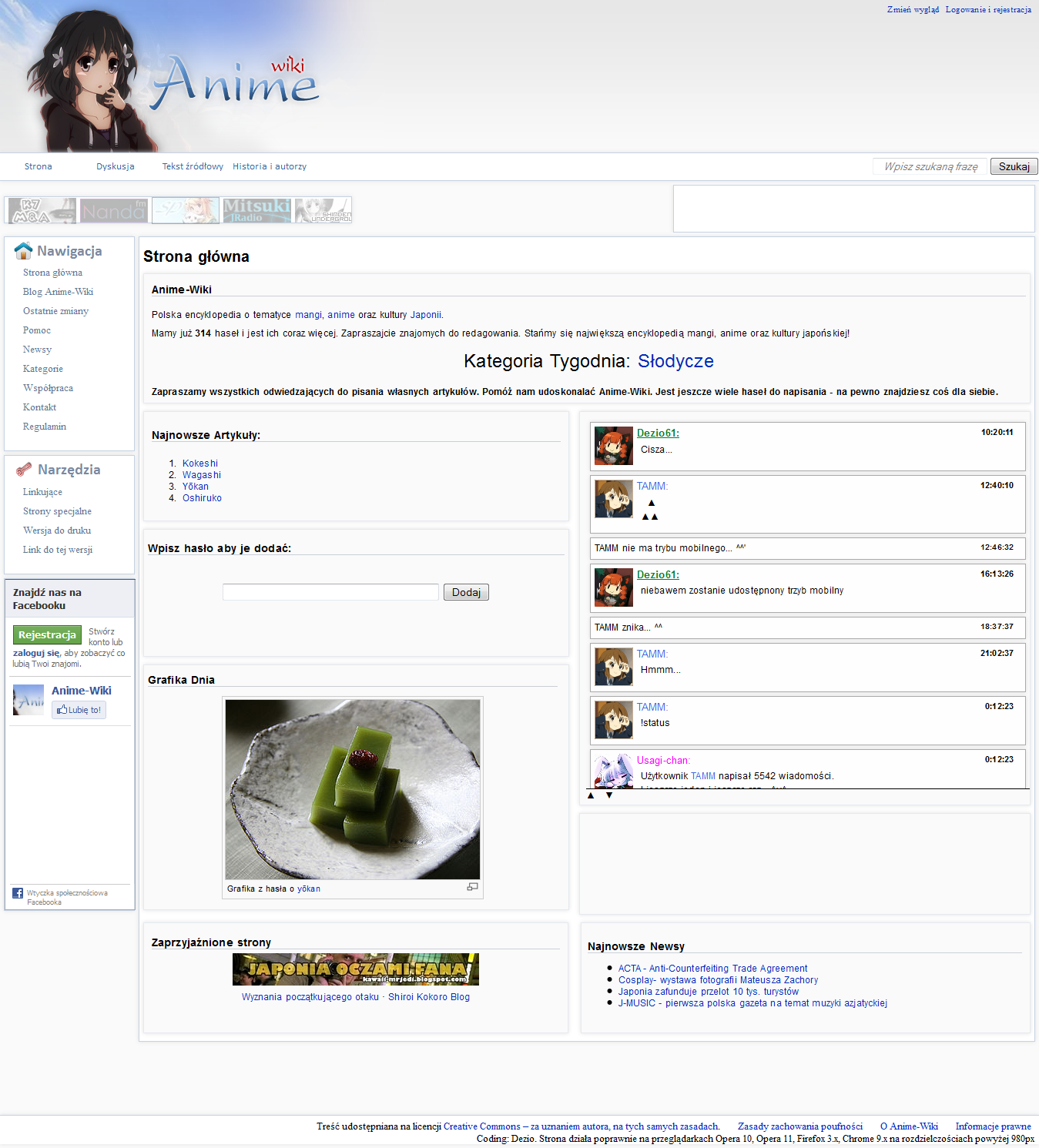Open yōkan link in image caption
Viewport: 1039px width, 1148px height.
click(309, 889)
